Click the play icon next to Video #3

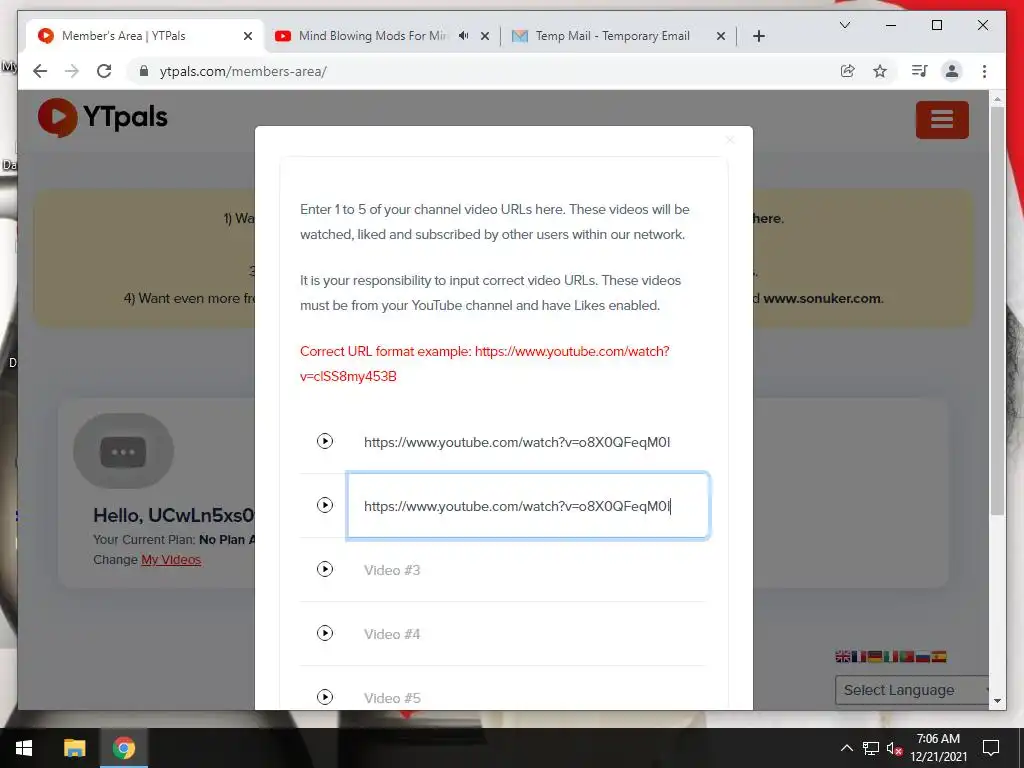pos(325,569)
